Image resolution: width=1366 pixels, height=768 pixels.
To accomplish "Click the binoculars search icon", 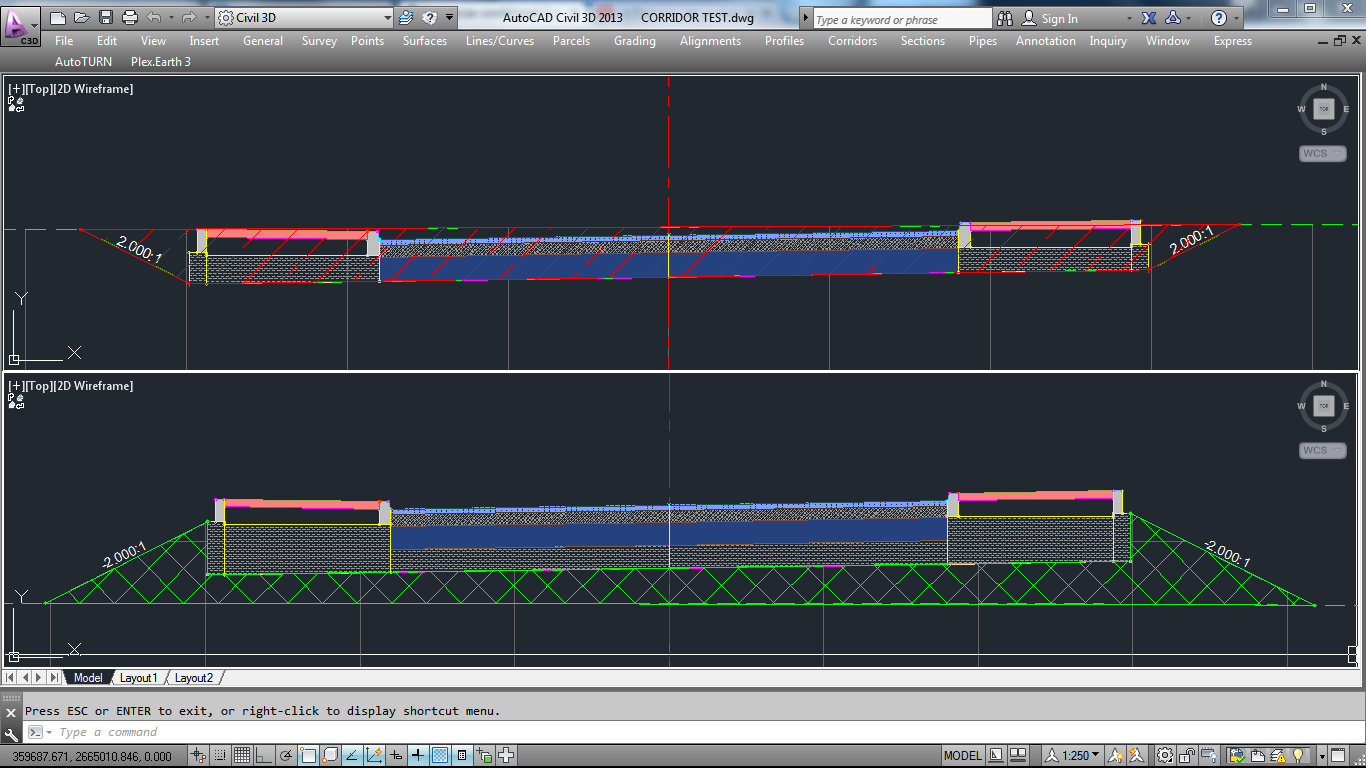I will click(1004, 19).
